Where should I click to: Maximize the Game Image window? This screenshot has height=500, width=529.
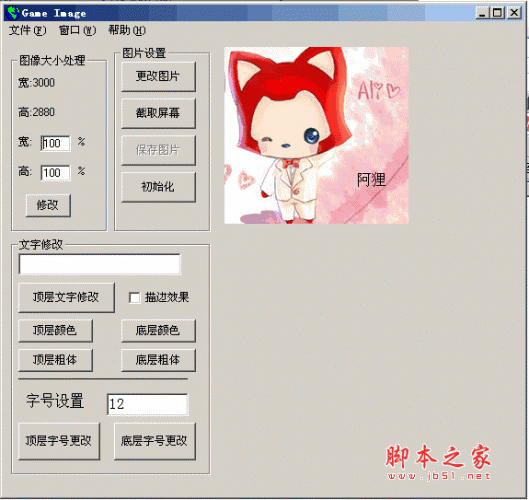click(497, 13)
